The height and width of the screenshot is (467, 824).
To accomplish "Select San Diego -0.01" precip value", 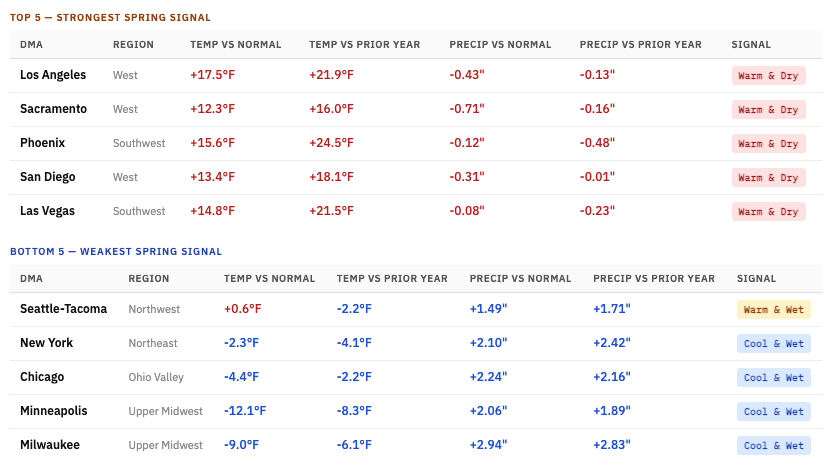I will pyautogui.click(x=597, y=177).
